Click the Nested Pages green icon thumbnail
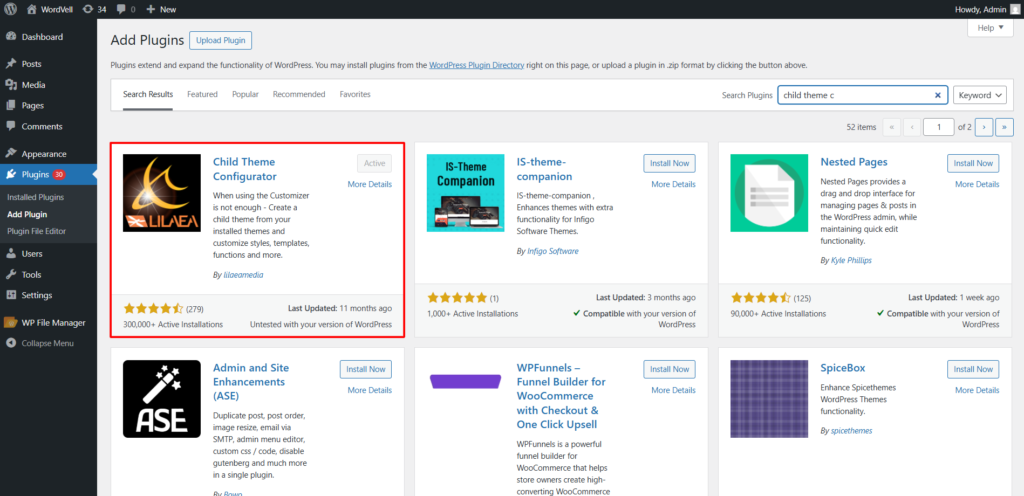 click(x=769, y=193)
